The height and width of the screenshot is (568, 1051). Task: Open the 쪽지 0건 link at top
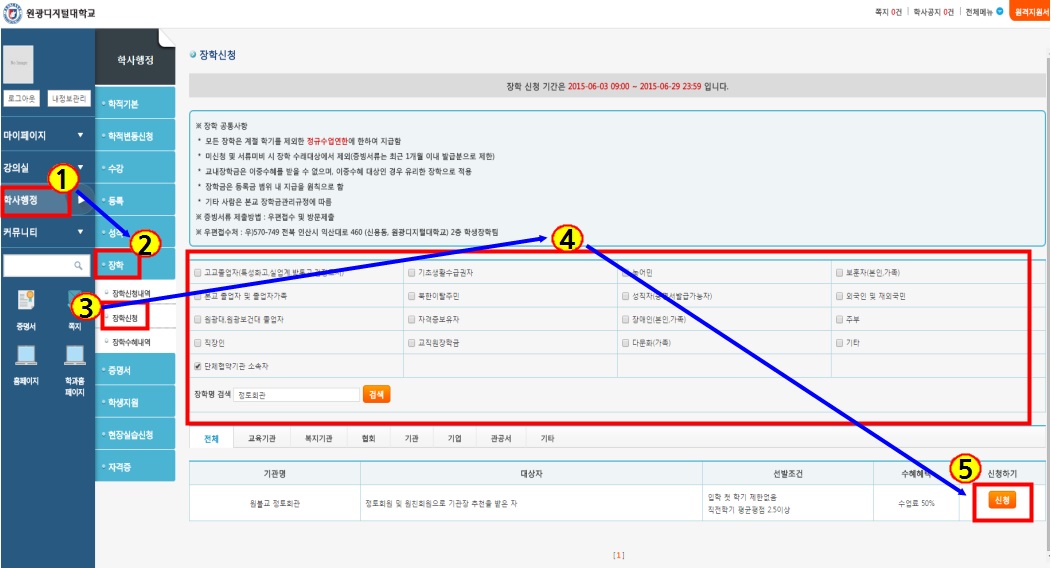pyautogui.click(x=888, y=12)
